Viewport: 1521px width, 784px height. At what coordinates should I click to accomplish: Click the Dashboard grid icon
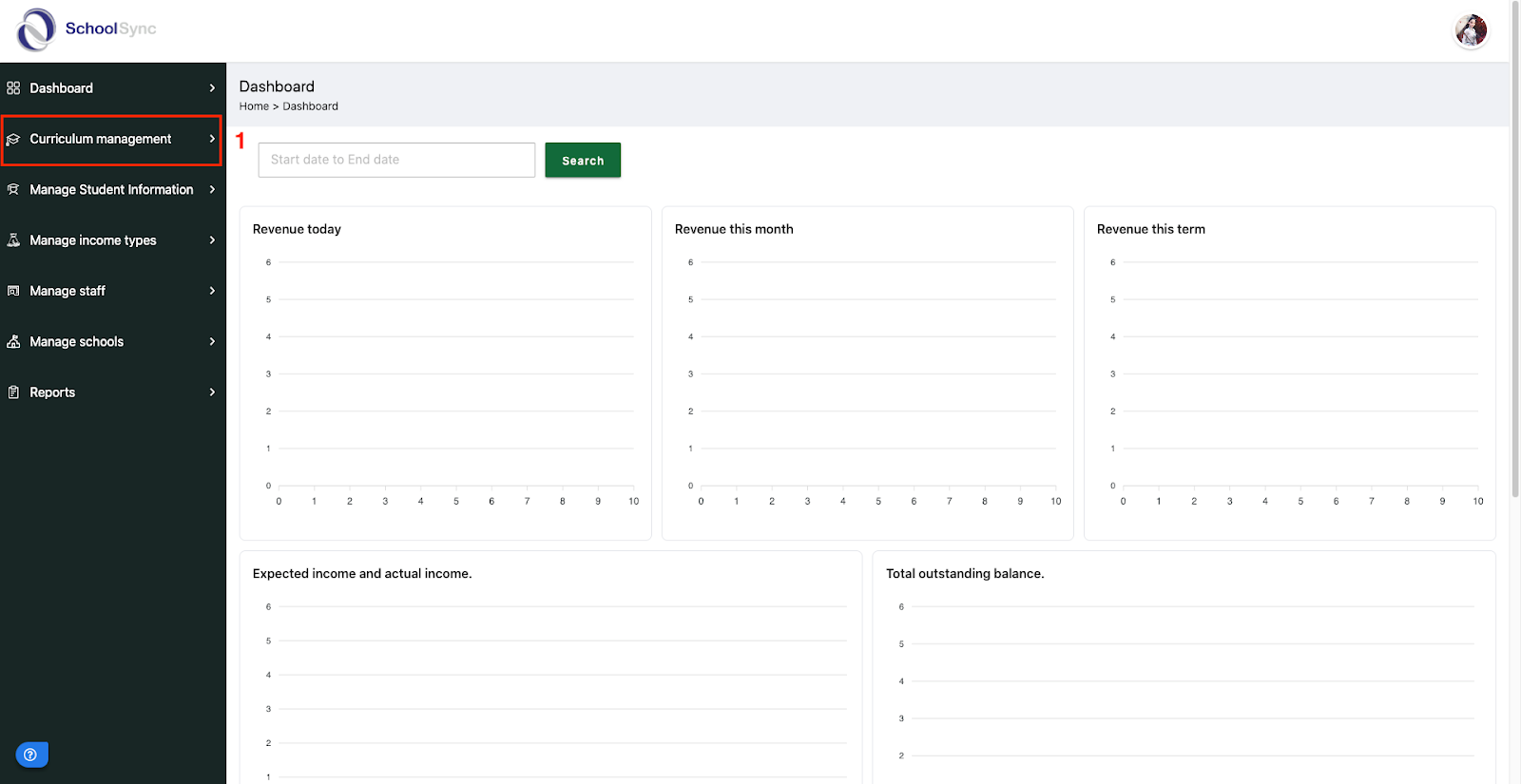point(13,88)
